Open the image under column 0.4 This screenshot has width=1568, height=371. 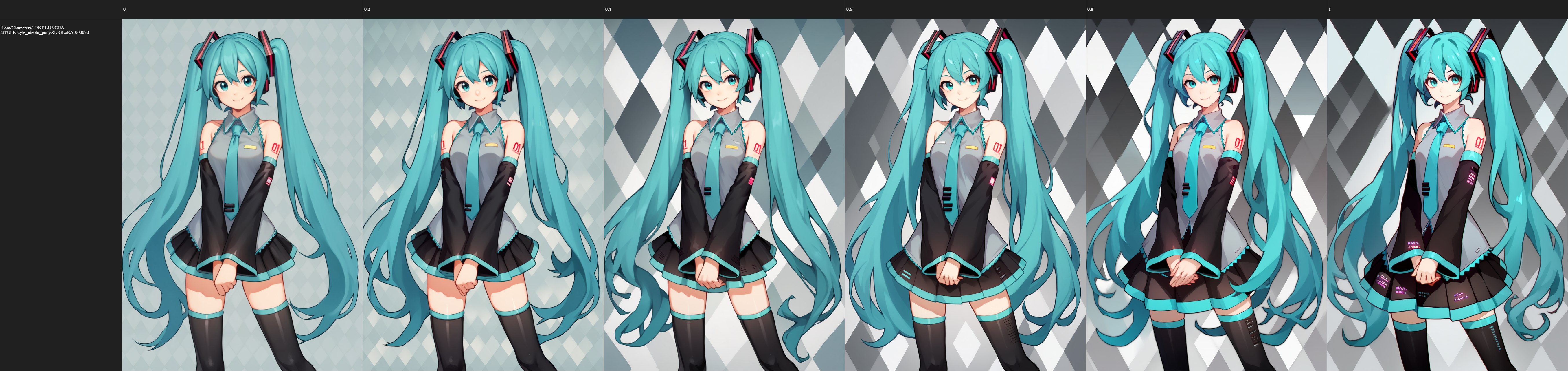click(x=724, y=194)
